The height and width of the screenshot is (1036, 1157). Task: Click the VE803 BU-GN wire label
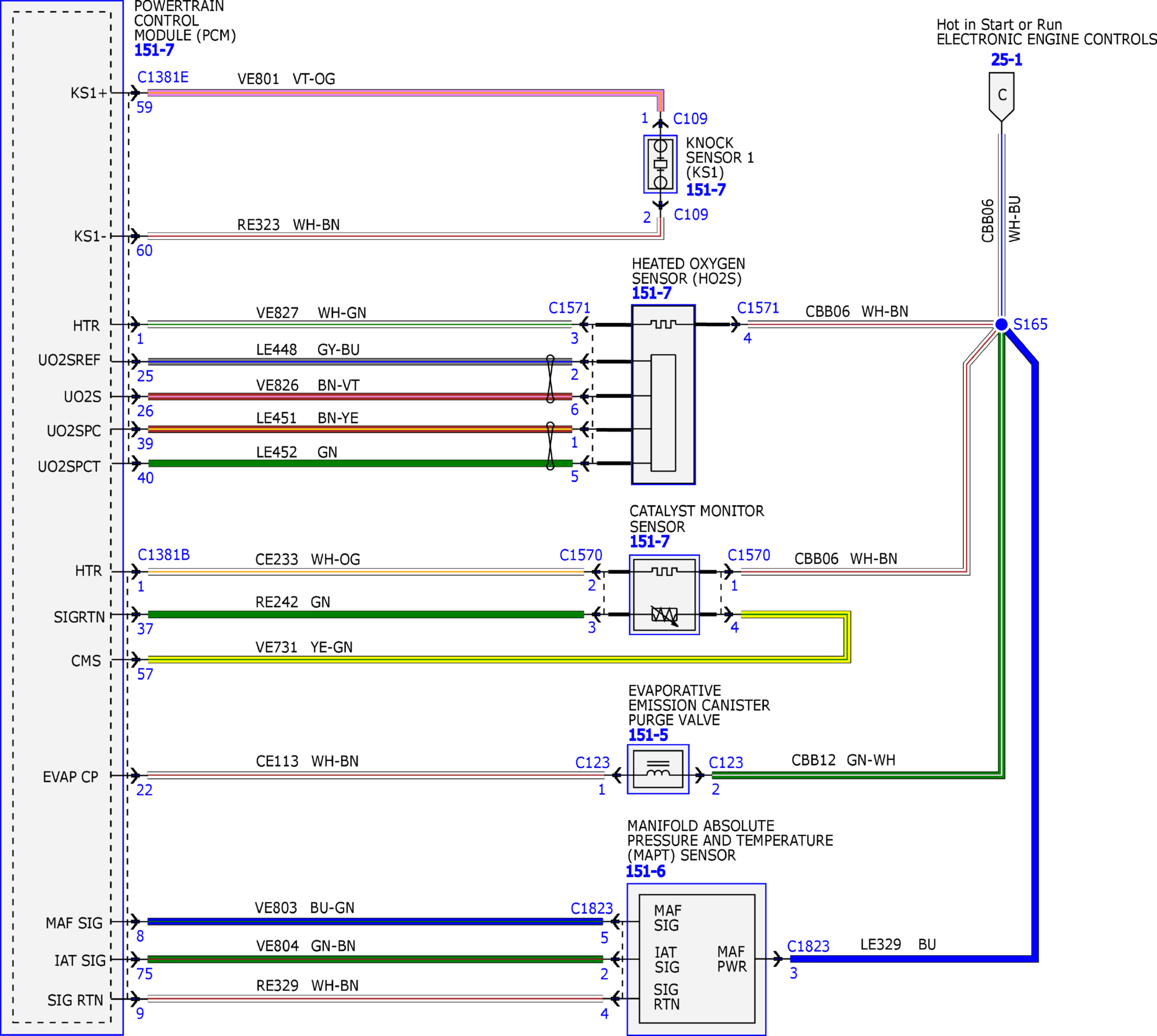[x=305, y=907]
